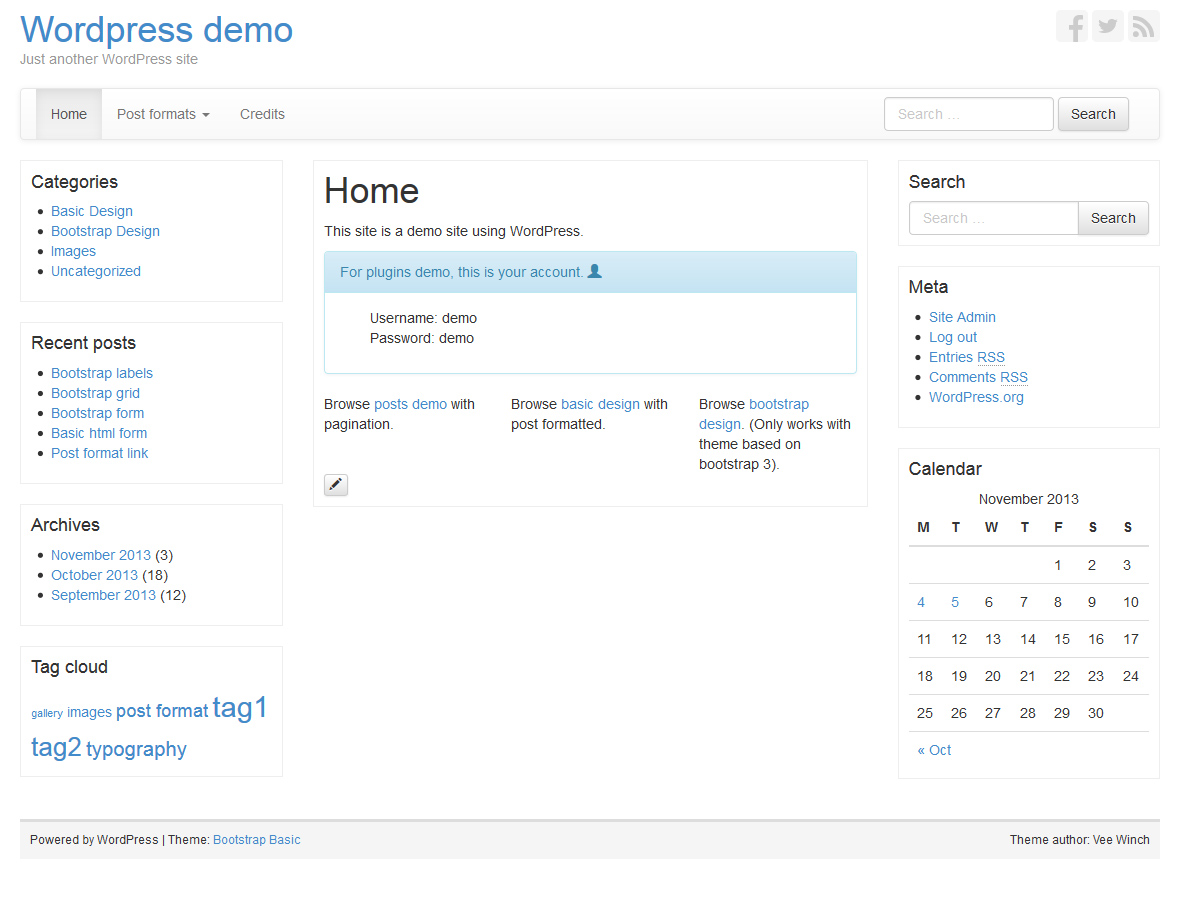
Task: Click the 'Password: demo' text
Action: [x=421, y=338]
